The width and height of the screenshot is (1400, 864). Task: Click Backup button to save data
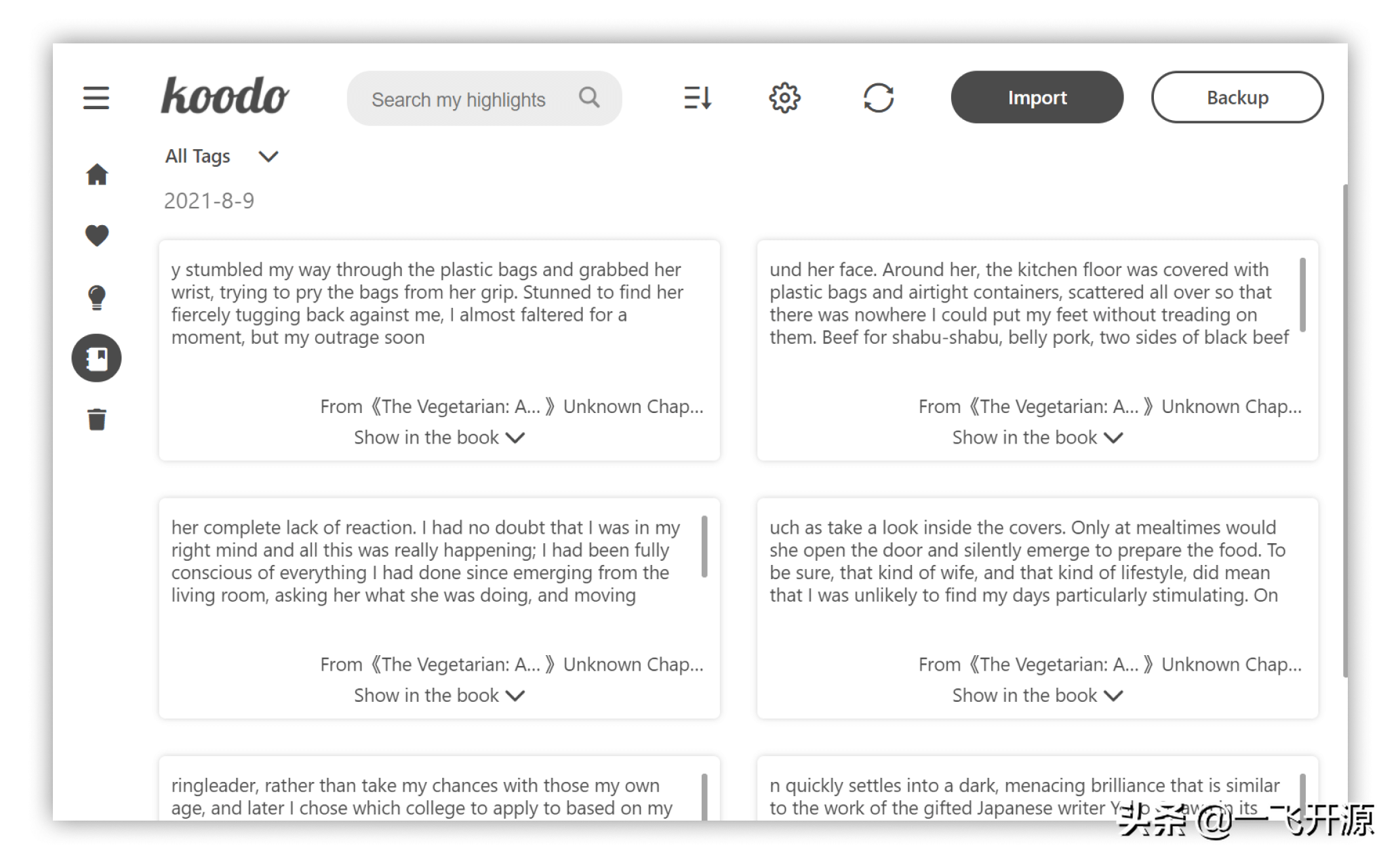pyautogui.click(x=1237, y=98)
